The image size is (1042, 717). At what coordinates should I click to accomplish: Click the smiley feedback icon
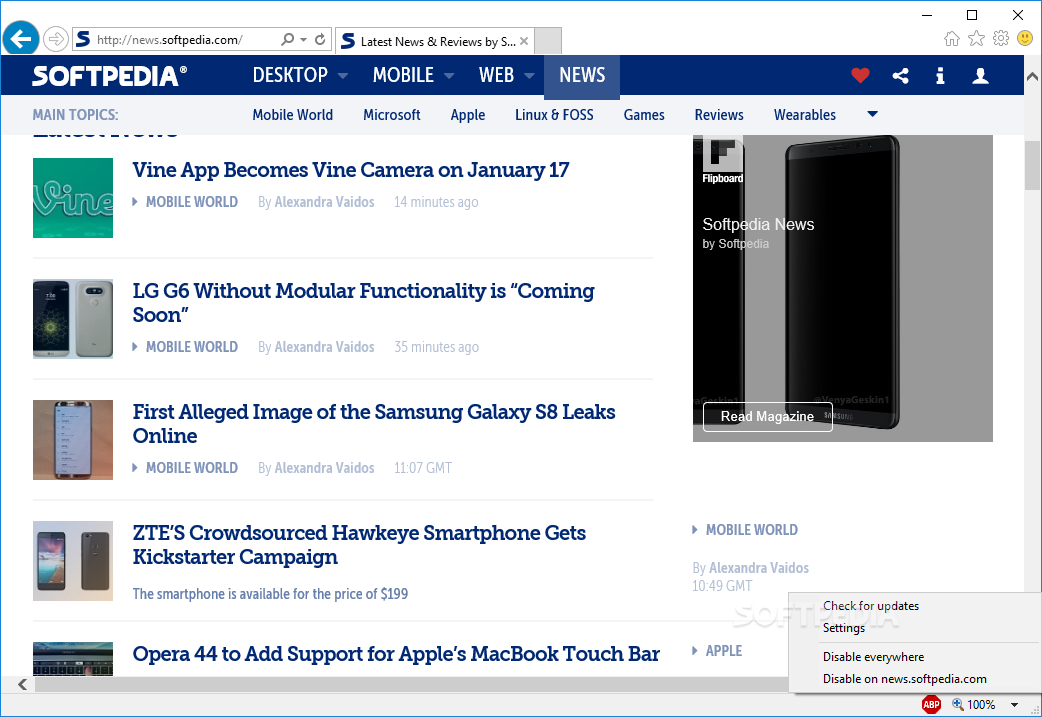(x=1025, y=39)
